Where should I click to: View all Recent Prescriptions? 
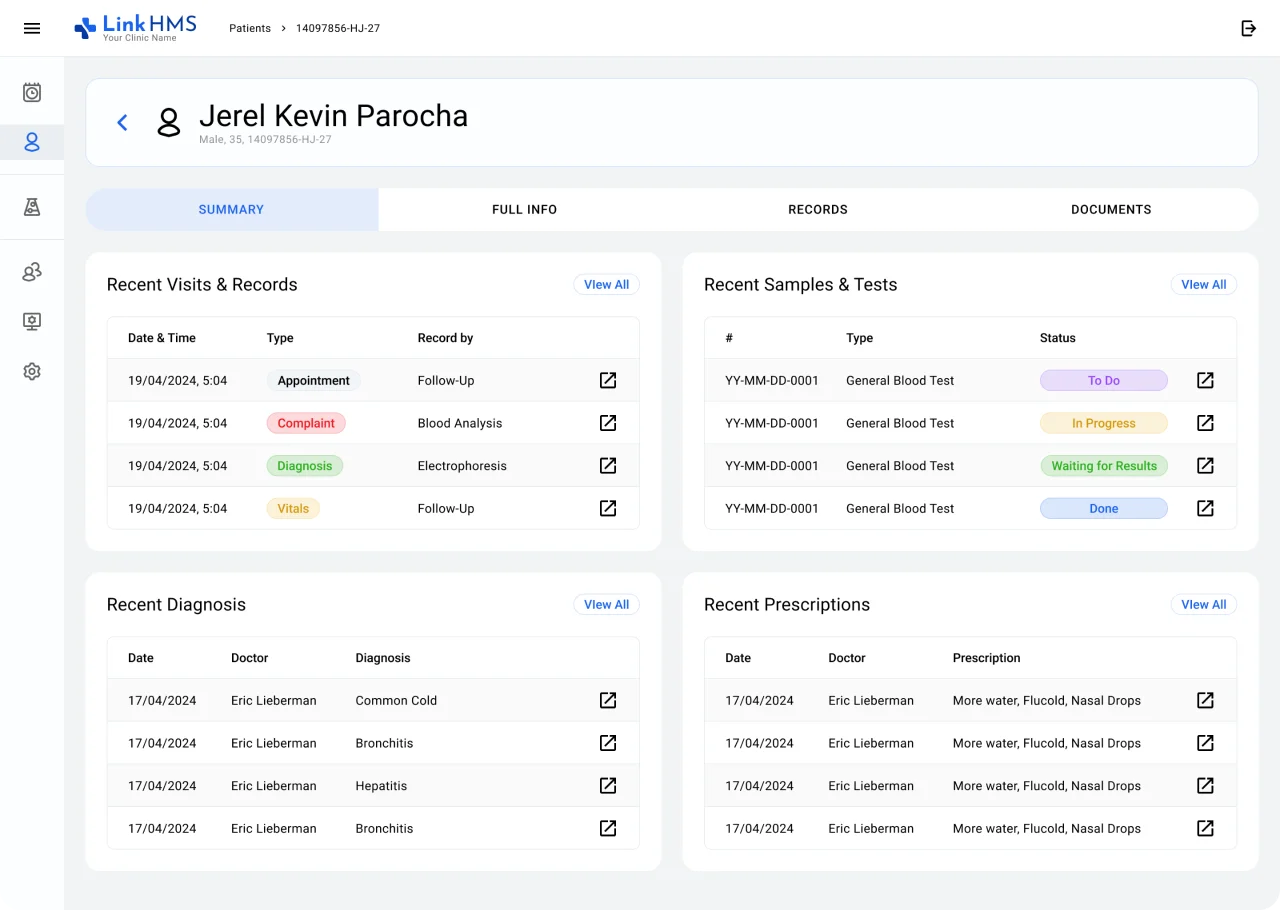coord(1203,605)
